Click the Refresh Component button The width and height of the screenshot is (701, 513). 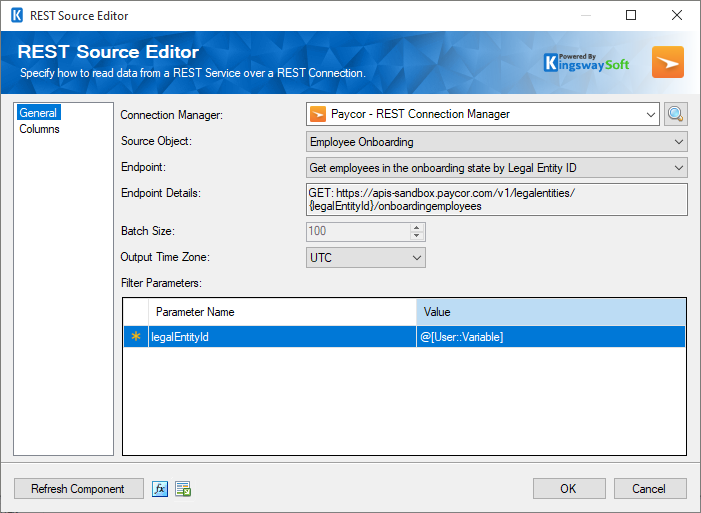(79, 489)
